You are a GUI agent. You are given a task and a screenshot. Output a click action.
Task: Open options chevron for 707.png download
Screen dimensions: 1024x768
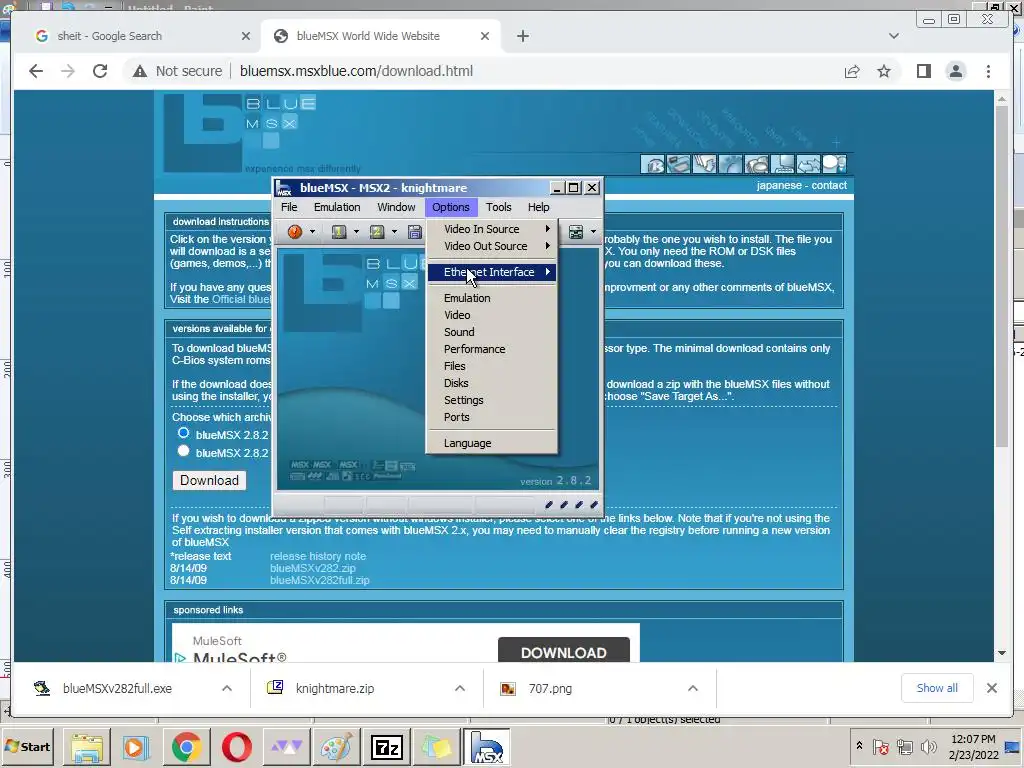[x=693, y=688]
